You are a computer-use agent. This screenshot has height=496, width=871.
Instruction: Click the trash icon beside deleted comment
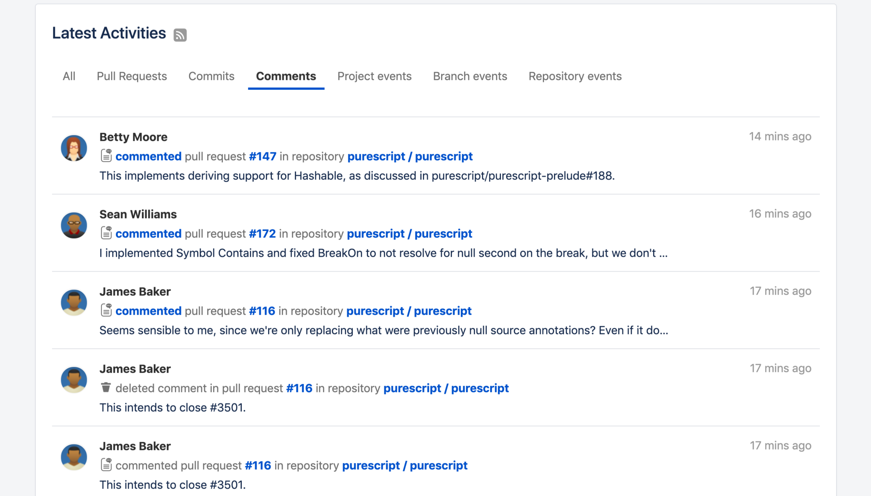click(106, 388)
